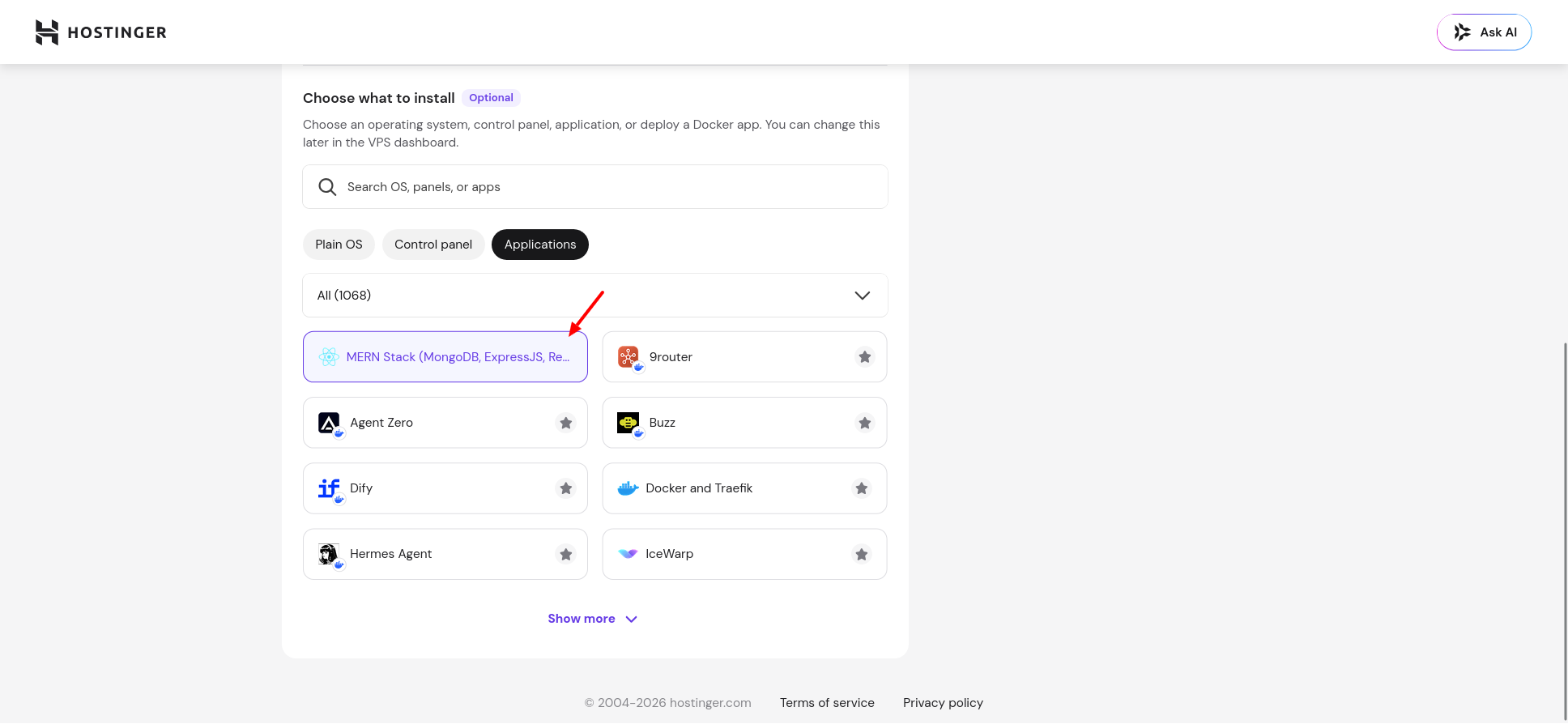Select the IceWarp application
Screen dimensions: 1568x724
[x=744, y=554]
